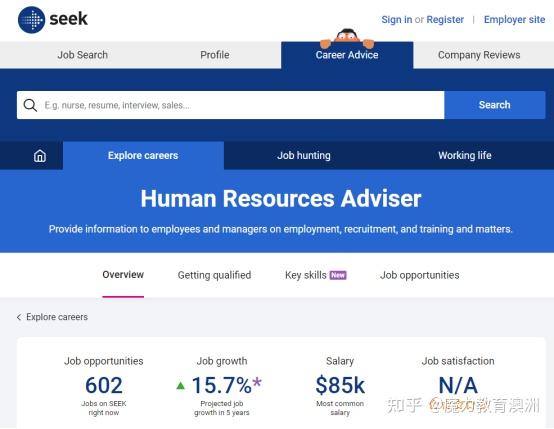Image resolution: width=554 pixels, height=429 pixels.
Task: Click the Job opportunities stat label
Action: click(x=104, y=361)
